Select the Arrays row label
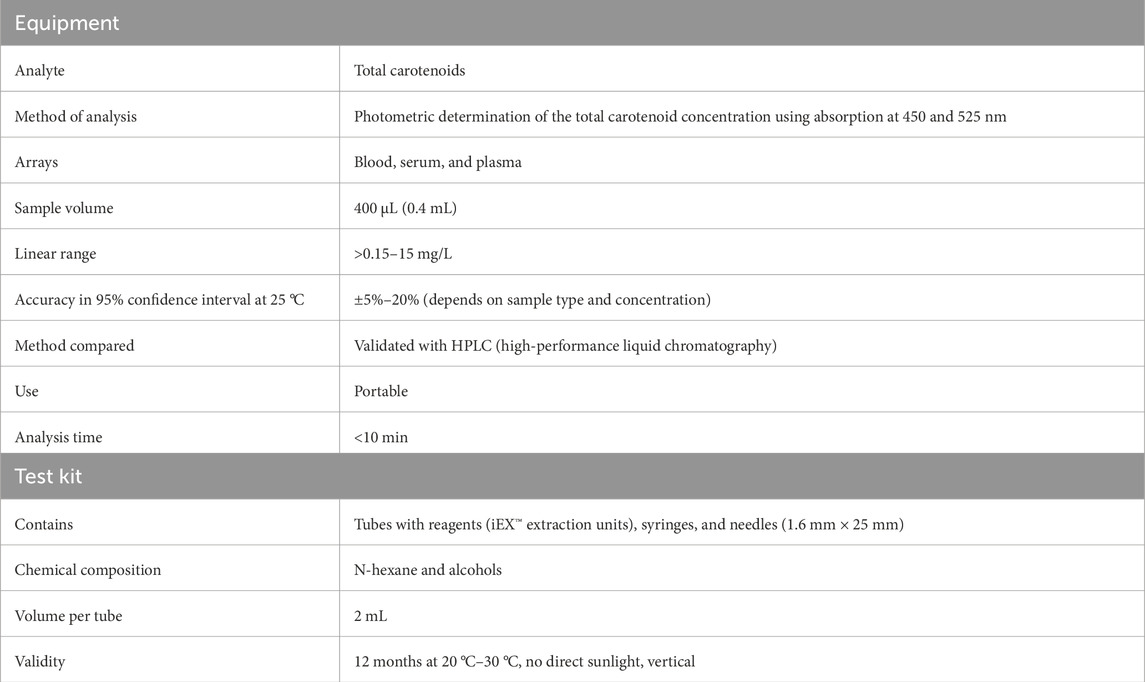 (x=36, y=162)
